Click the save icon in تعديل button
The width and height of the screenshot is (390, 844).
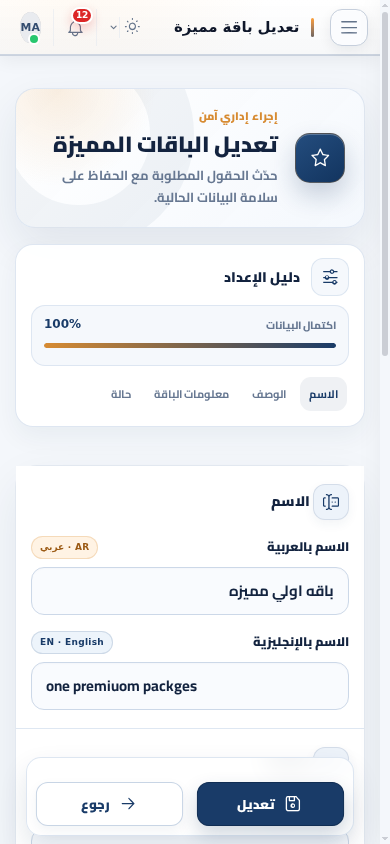pyautogui.click(x=293, y=804)
